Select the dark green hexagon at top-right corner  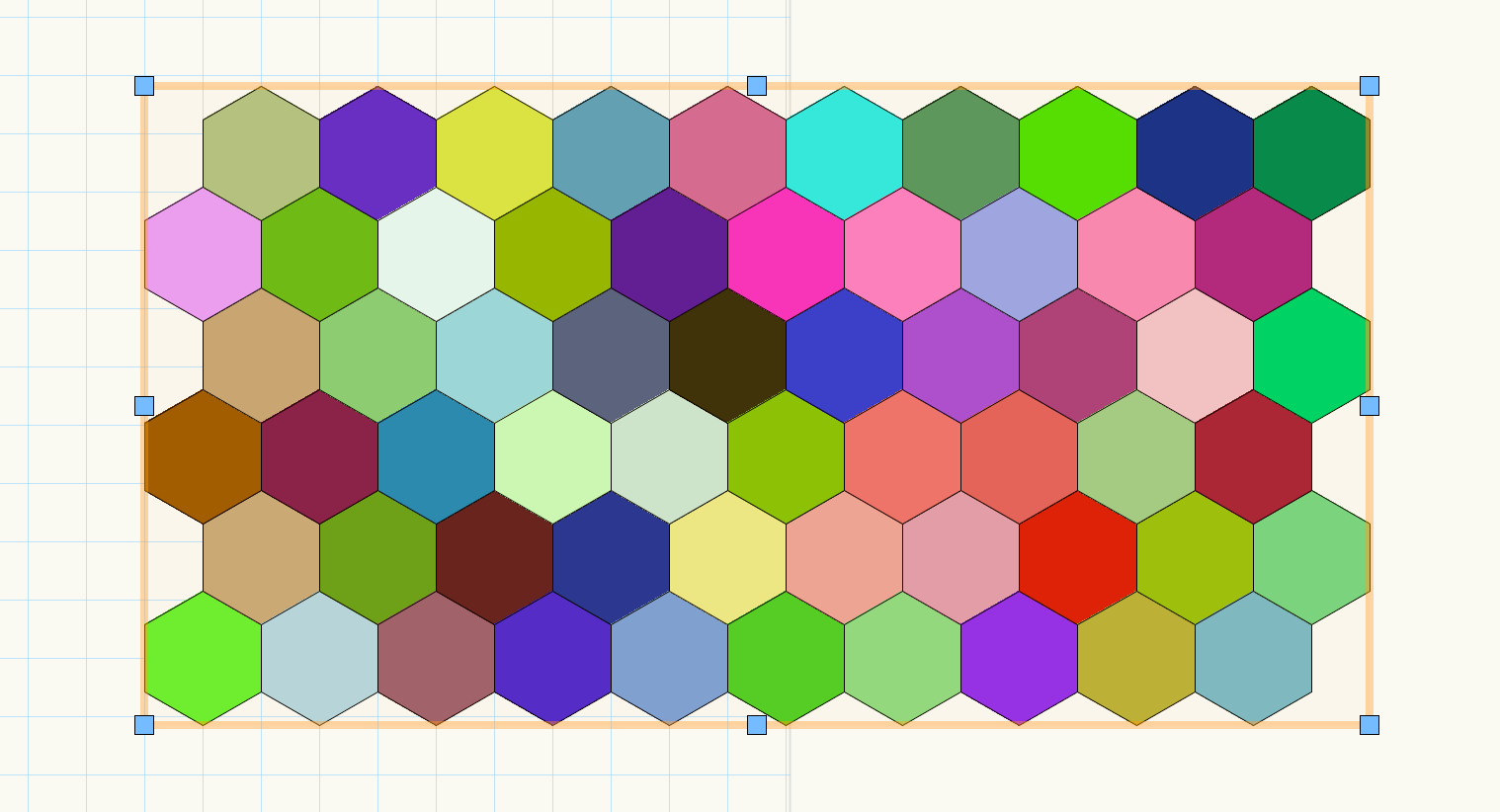(1311, 153)
